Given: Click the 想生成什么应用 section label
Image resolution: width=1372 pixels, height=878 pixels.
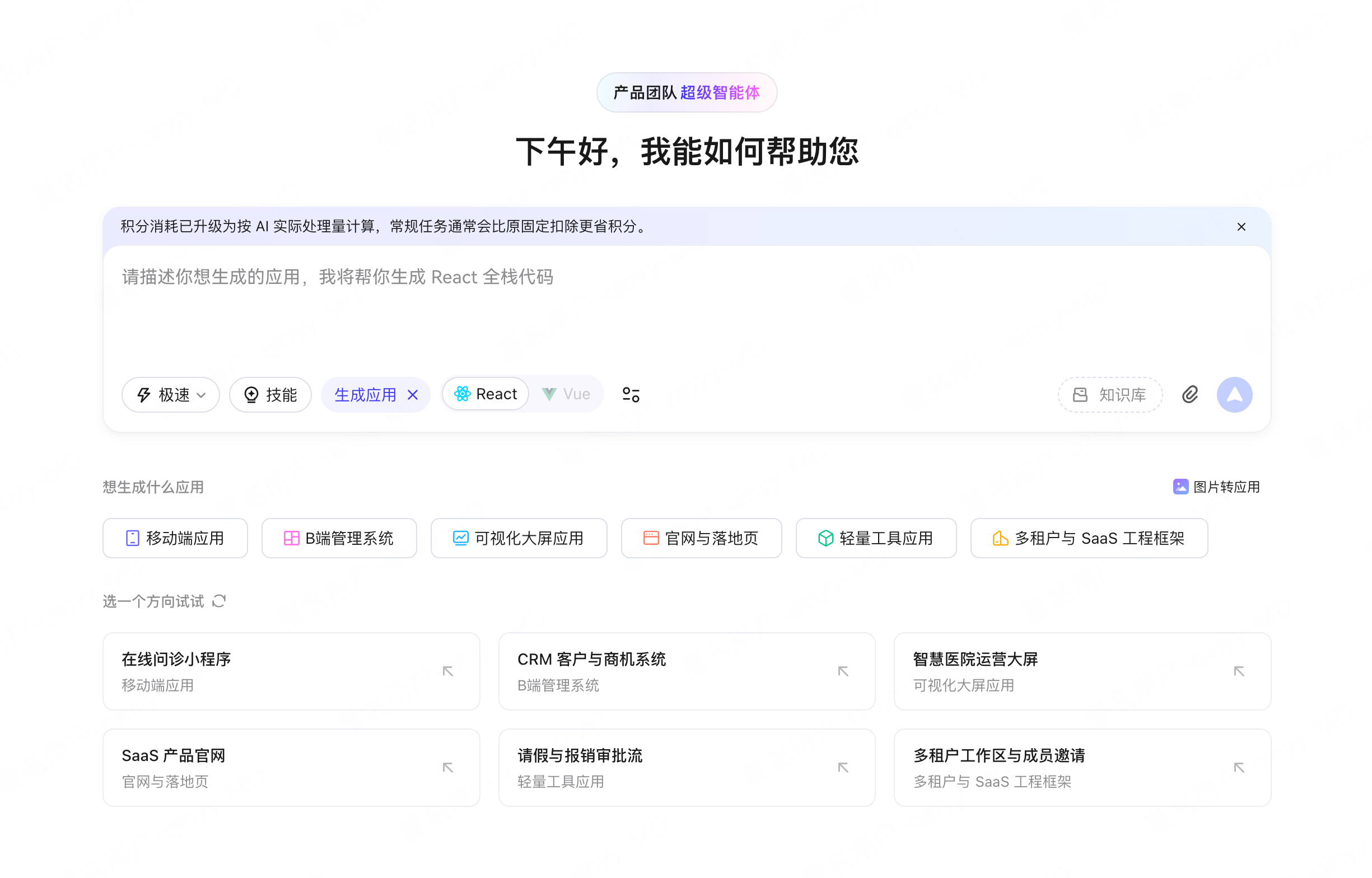Looking at the screenshot, I should tap(153, 487).
